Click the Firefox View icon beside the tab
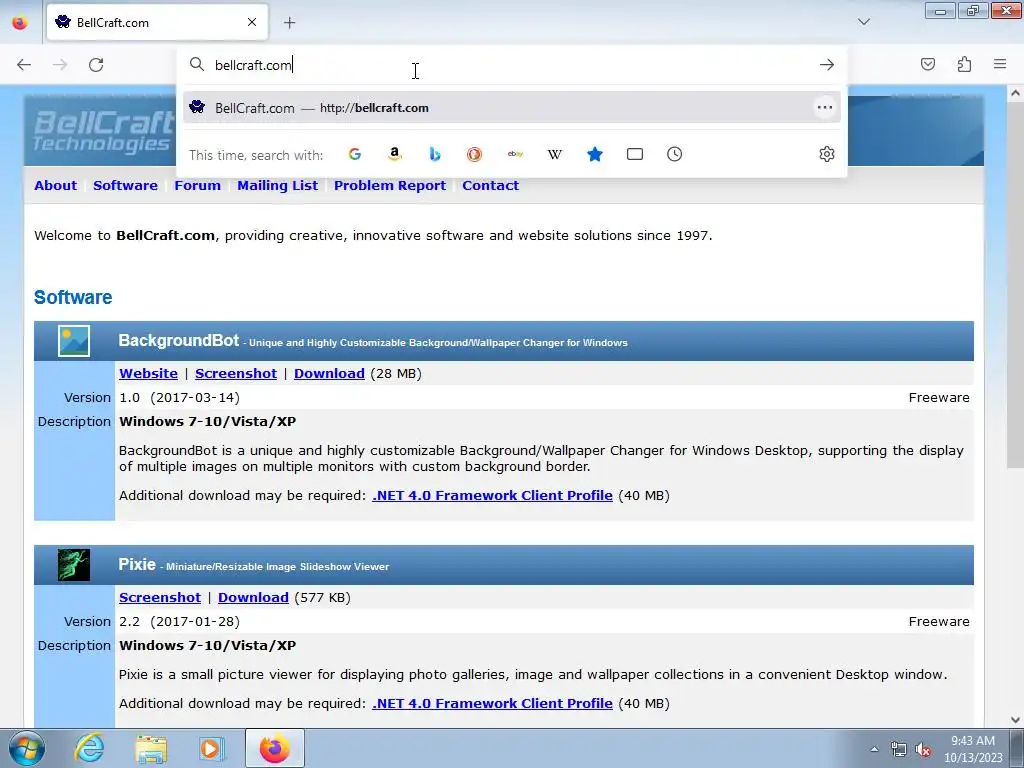The width and height of the screenshot is (1024, 768). coord(20,22)
